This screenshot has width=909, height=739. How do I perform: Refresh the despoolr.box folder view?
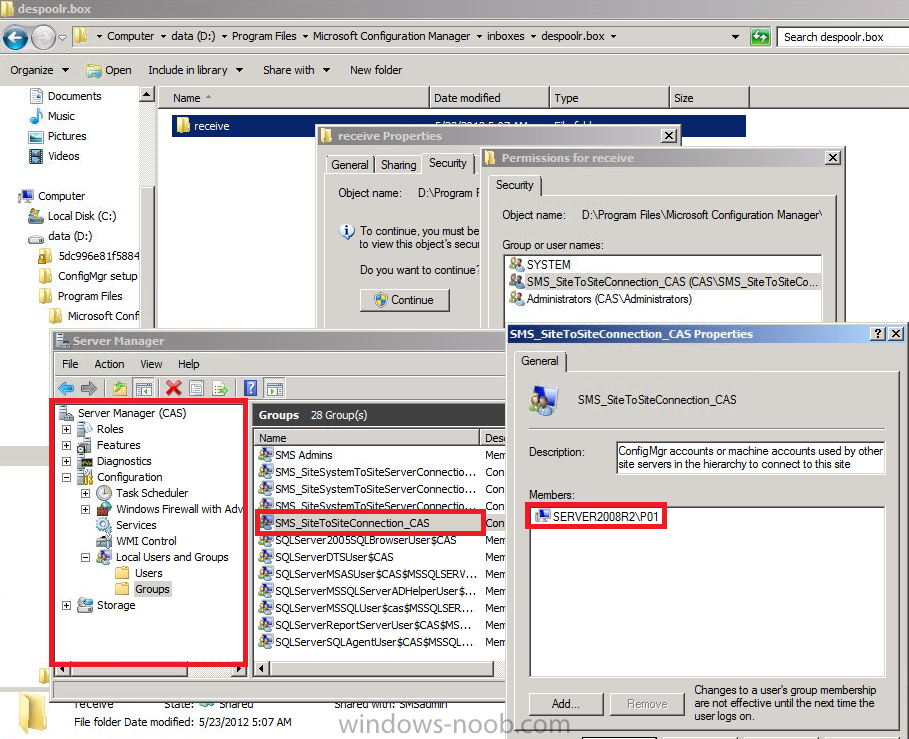point(759,37)
